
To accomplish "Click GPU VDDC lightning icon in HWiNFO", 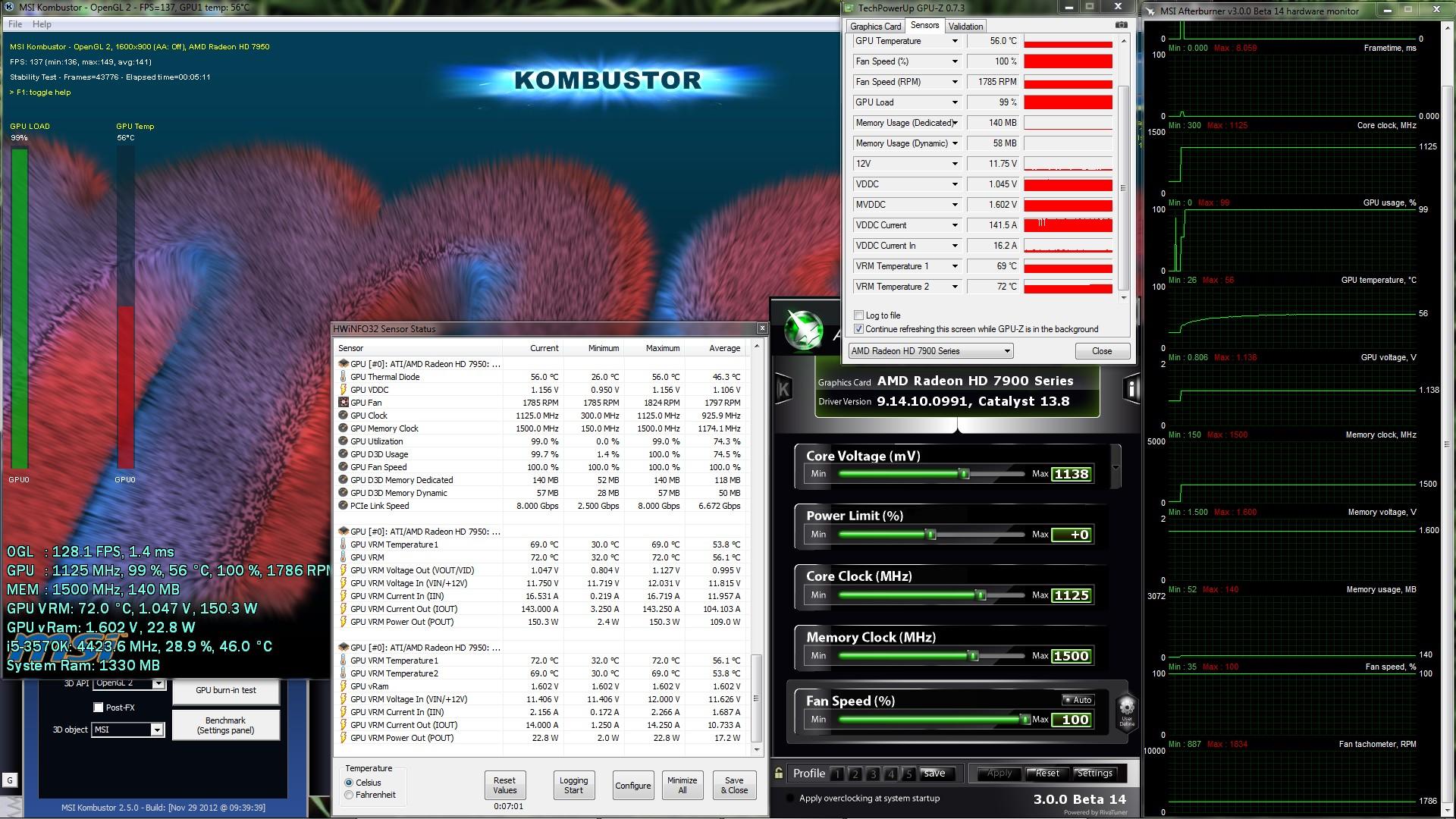I will (344, 390).
